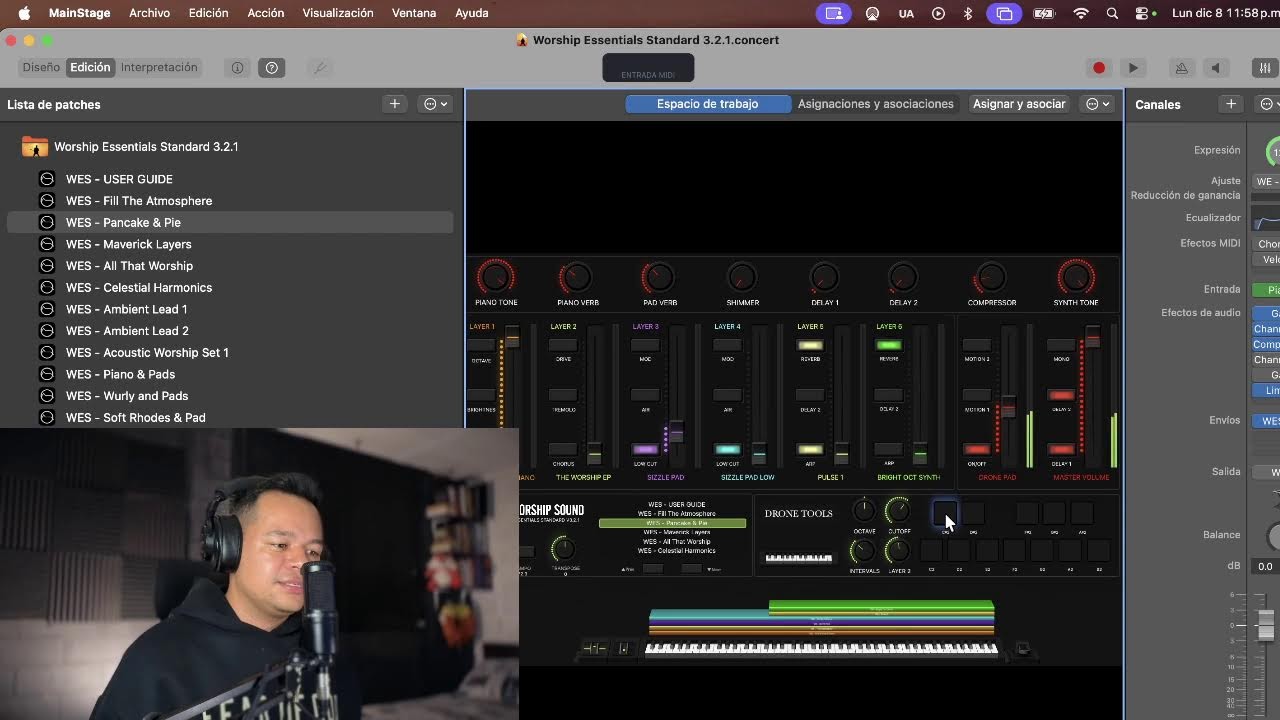1280x720 pixels.
Task: Click the patch icon beside WES - USER GUIDE
Action: coord(46,179)
